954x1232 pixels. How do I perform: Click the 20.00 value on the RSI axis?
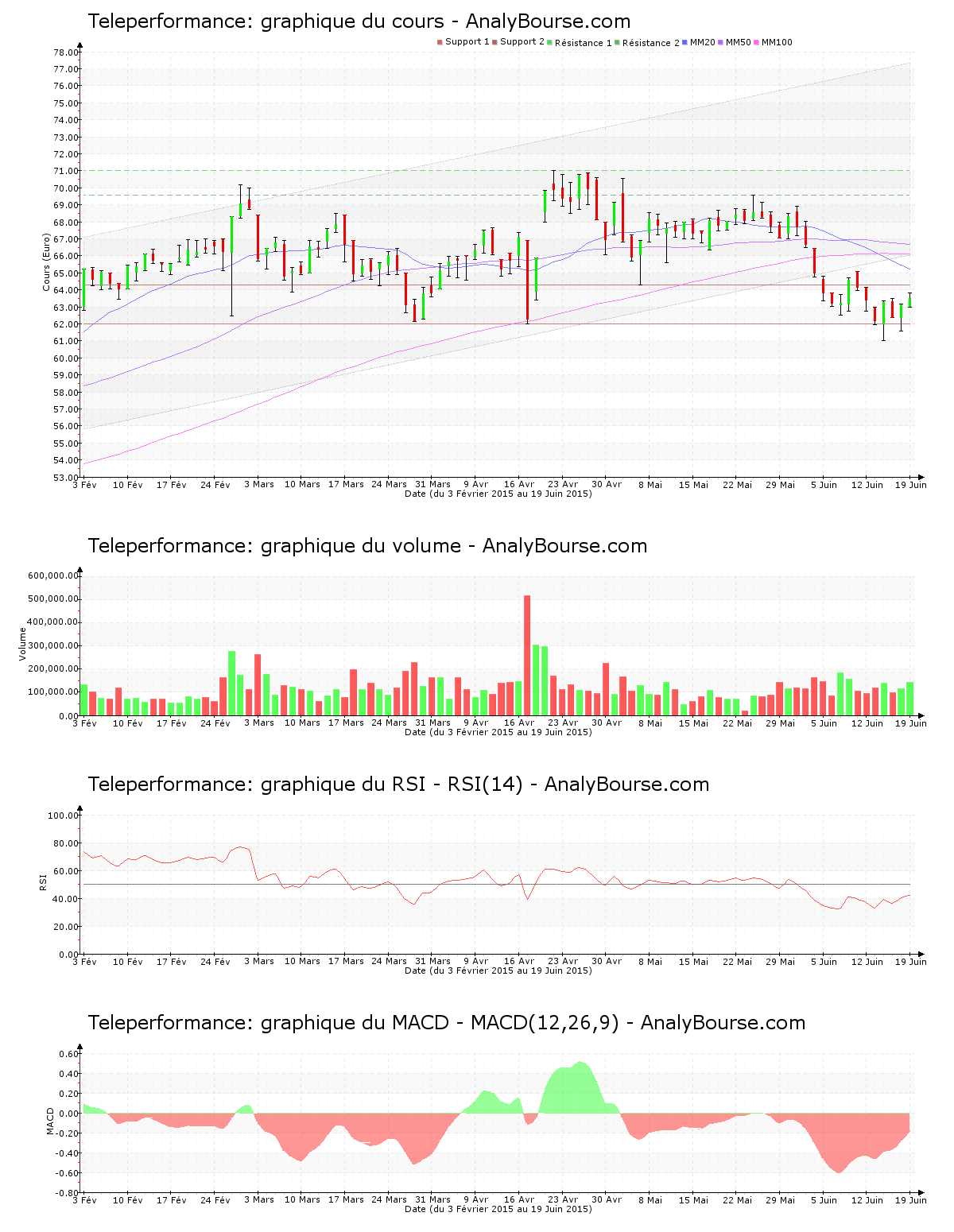pyautogui.click(x=66, y=928)
